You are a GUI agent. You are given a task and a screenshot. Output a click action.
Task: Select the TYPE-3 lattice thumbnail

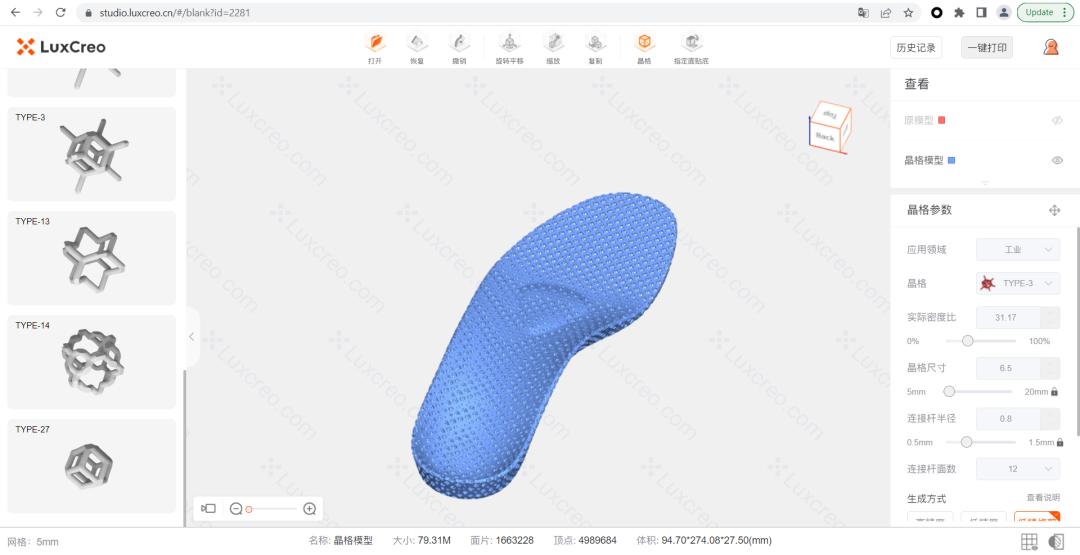pos(92,154)
